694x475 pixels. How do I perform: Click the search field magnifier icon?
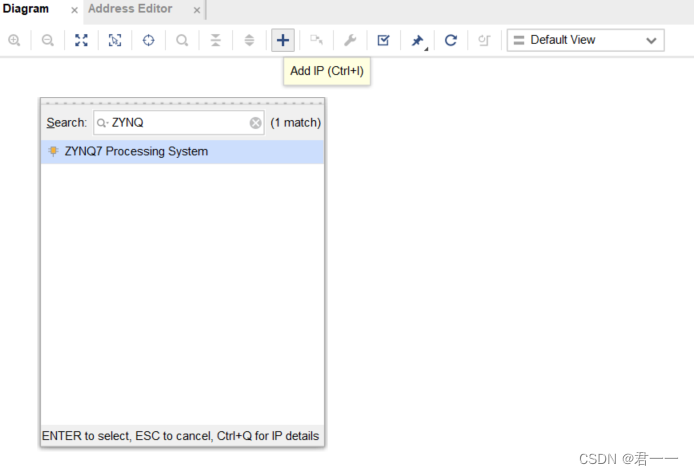102,123
